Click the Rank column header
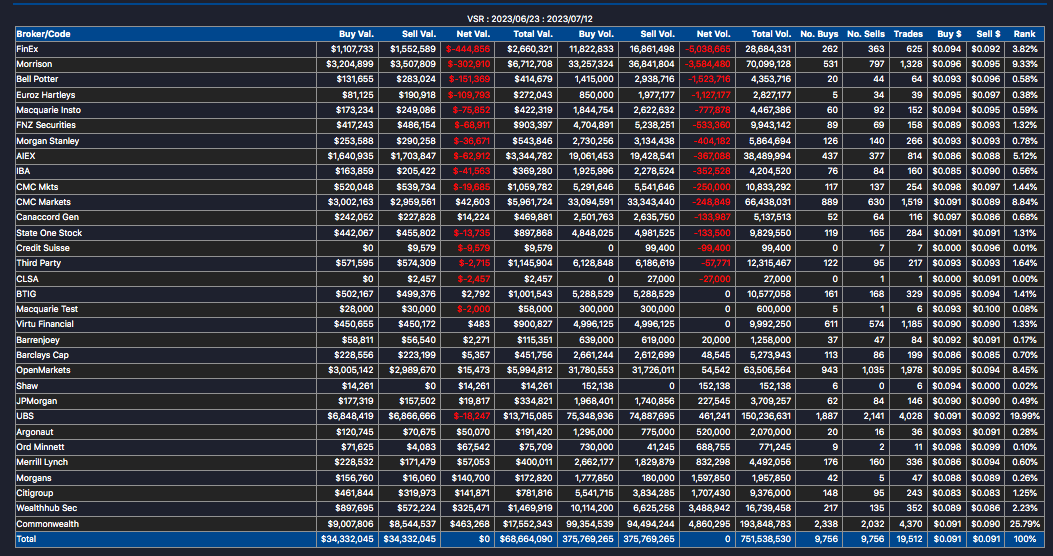1053x556 pixels. coord(1025,34)
